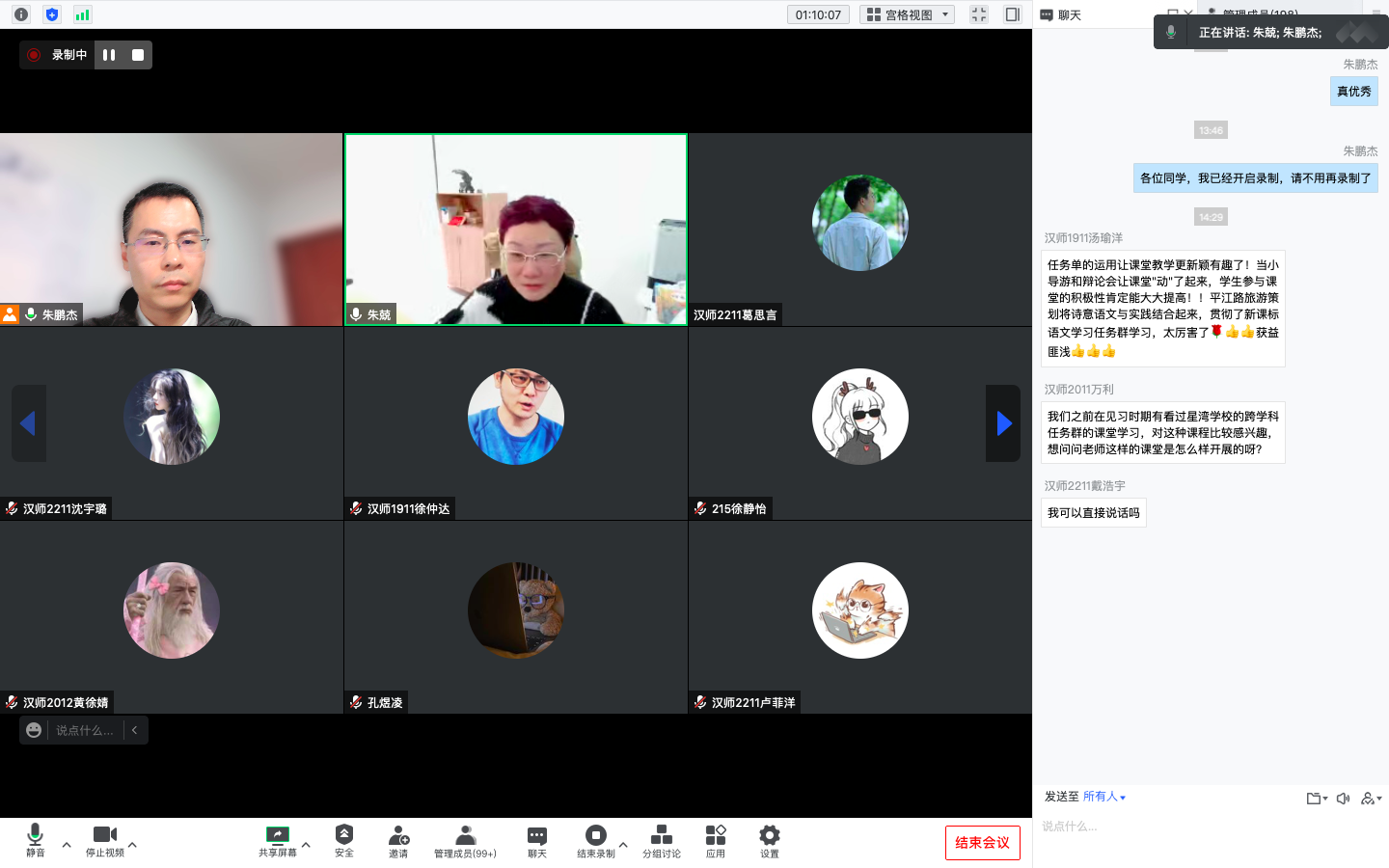Open the blue security shield icon
The width and height of the screenshot is (1389, 868).
tap(52, 14)
